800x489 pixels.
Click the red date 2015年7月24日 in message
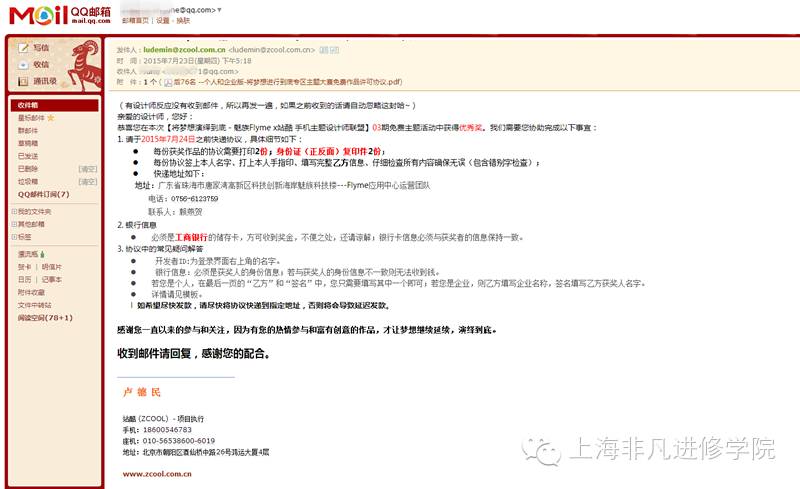[x=168, y=139]
